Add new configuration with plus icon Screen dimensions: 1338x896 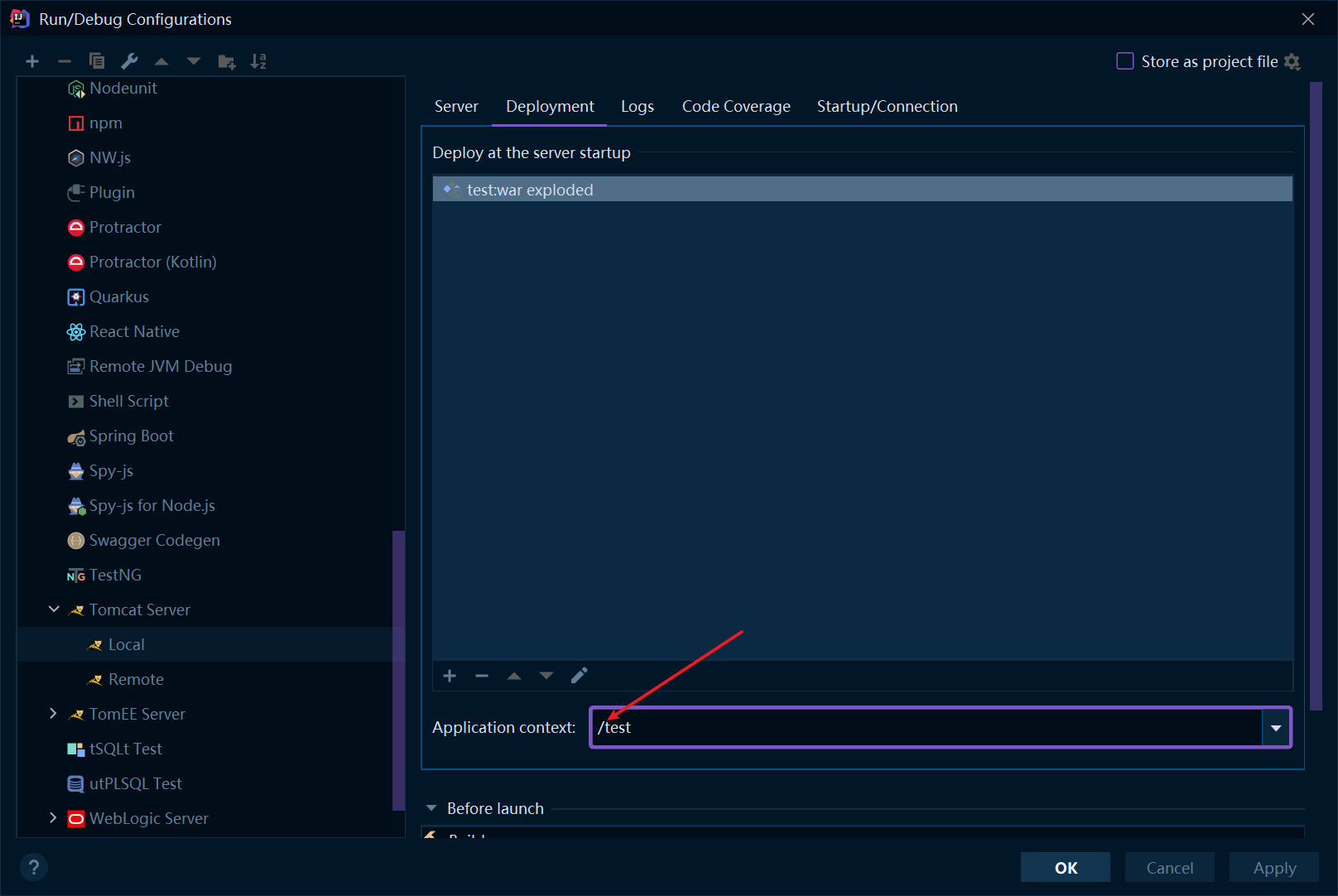coord(32,61)
